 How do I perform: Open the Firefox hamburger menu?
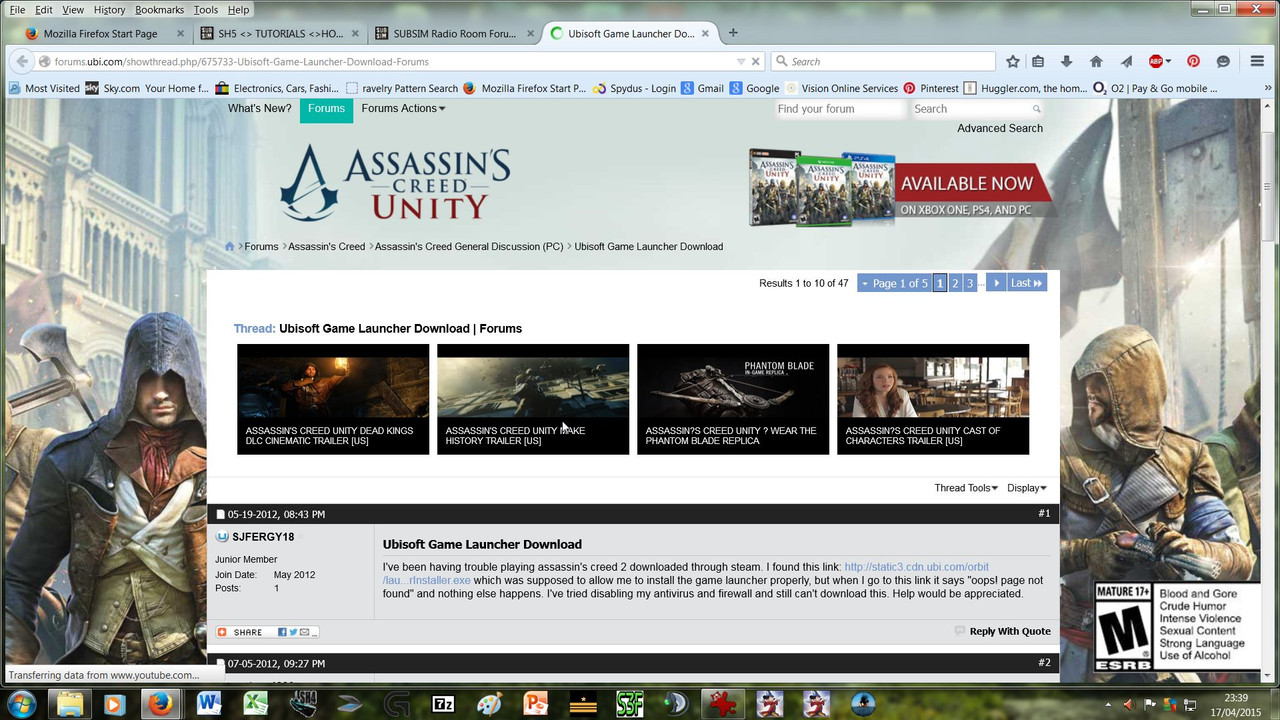pyautogui.click(x=1258, y=61)
